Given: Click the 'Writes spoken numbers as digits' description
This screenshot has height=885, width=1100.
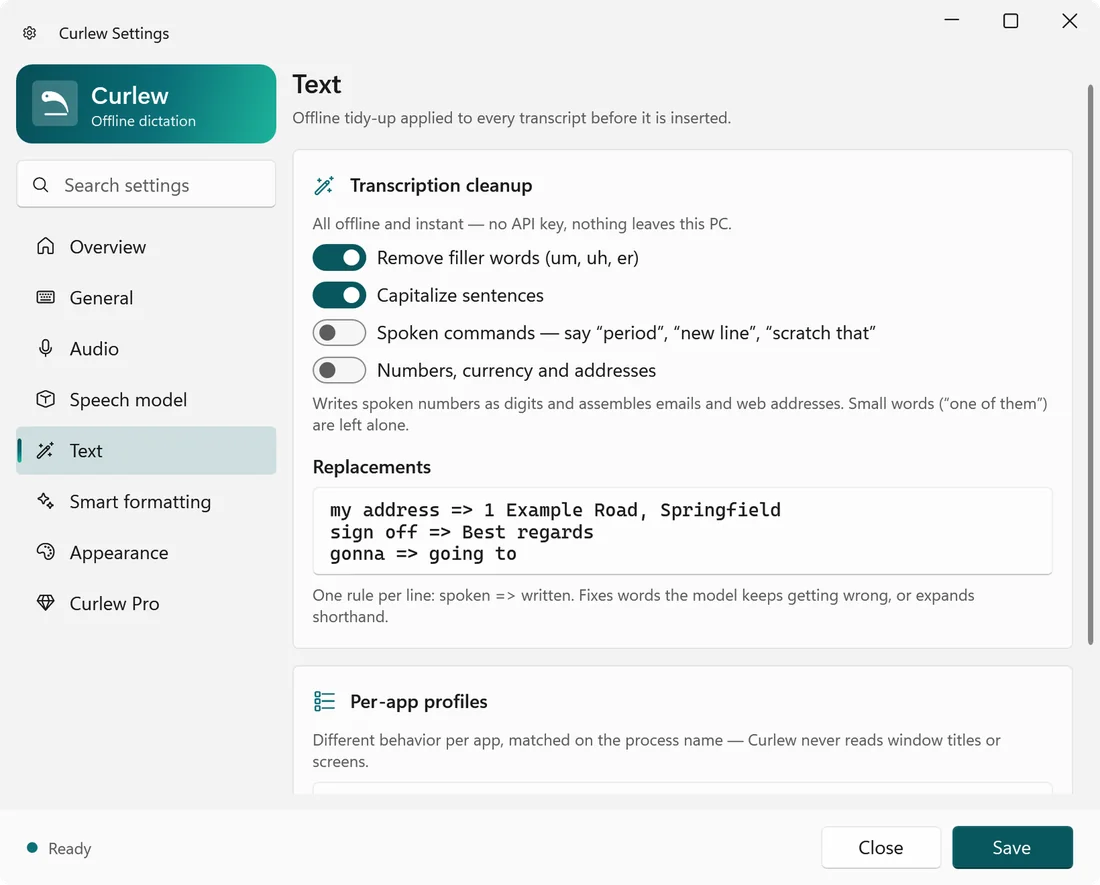Looking at the screenshot, I should tap(680, 414).
